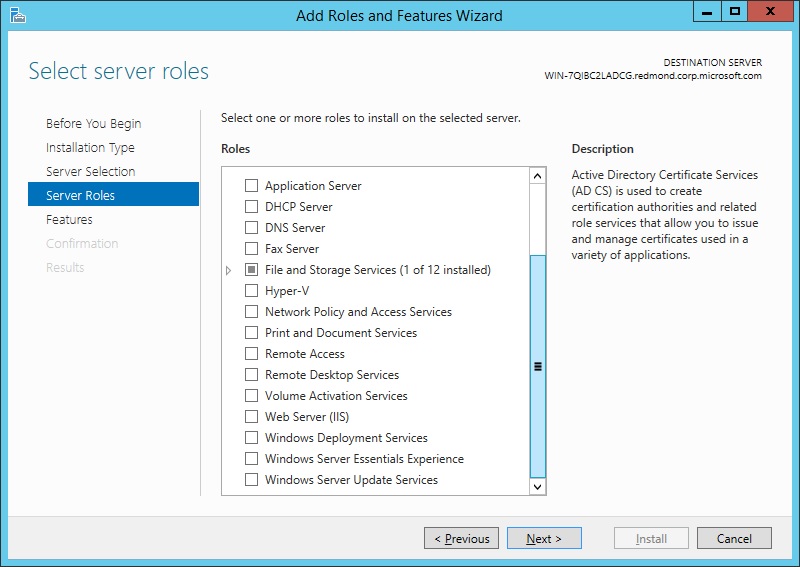The image size is (800, 567).
Task: Enable the DHCP Server checkbox
Action: 252,206
